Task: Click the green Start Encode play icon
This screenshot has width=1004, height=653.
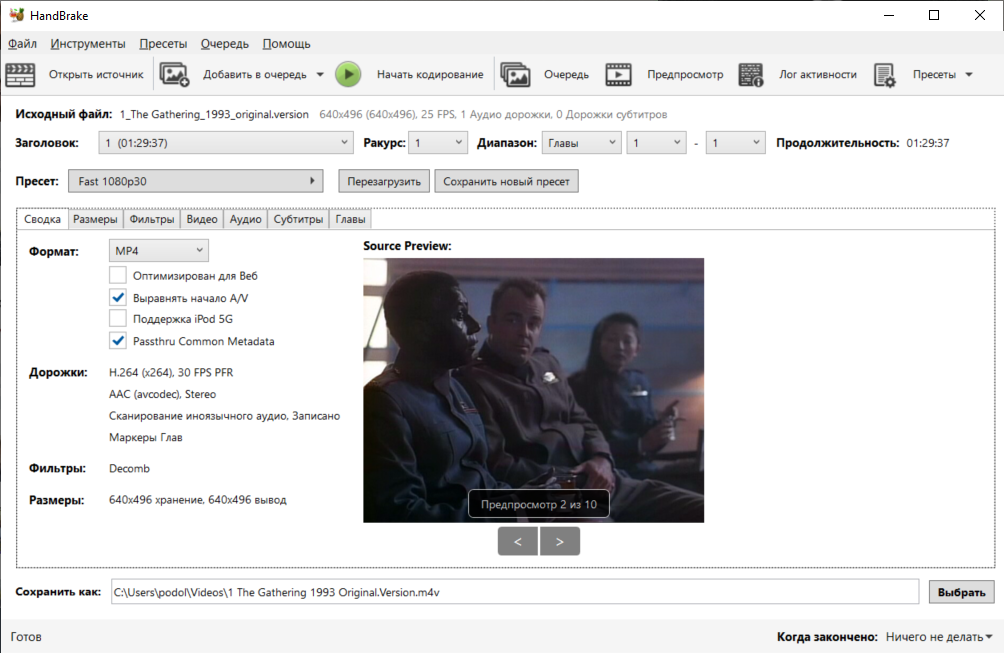Action: tap(348, 75)
